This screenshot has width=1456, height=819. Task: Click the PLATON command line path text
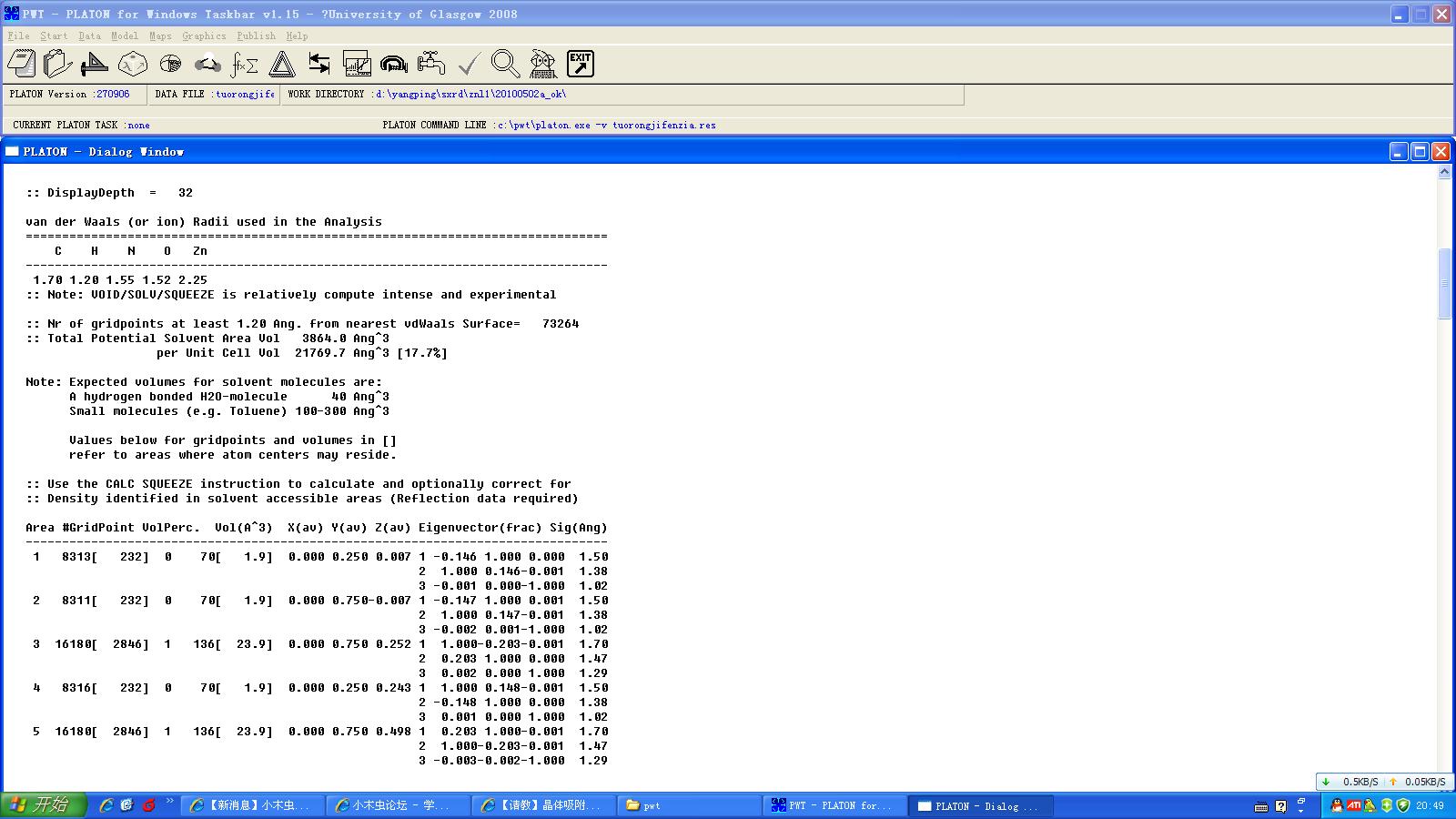(606, 126)
